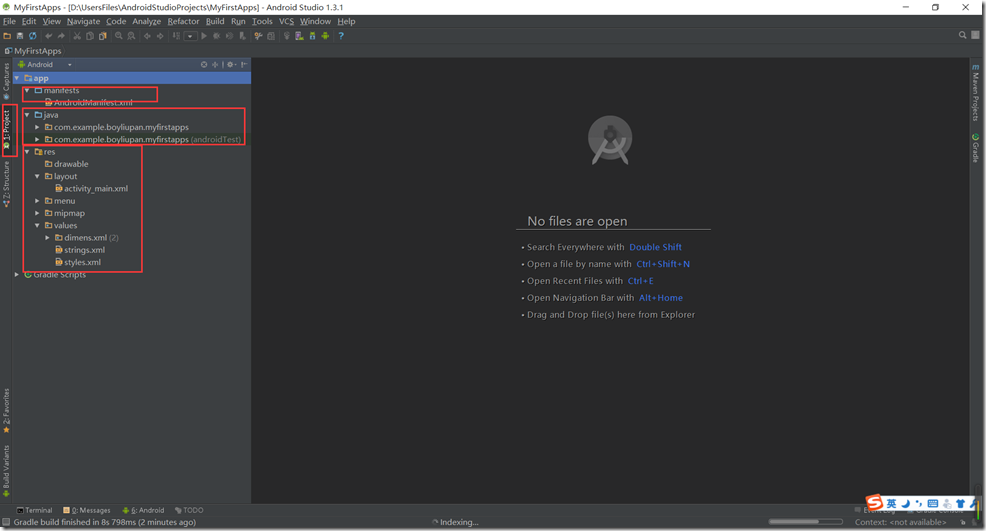Click the Cut scissors toolbar icon
Screen dimensions: 986x531
76,36
